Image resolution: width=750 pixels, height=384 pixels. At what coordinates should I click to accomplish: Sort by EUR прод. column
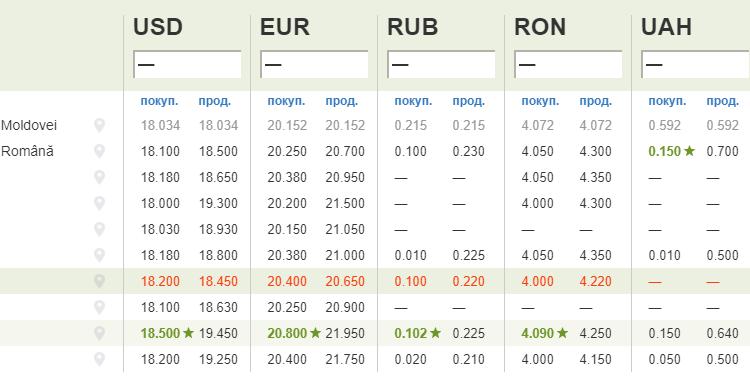pyautogui.click(x=342, y=101)
